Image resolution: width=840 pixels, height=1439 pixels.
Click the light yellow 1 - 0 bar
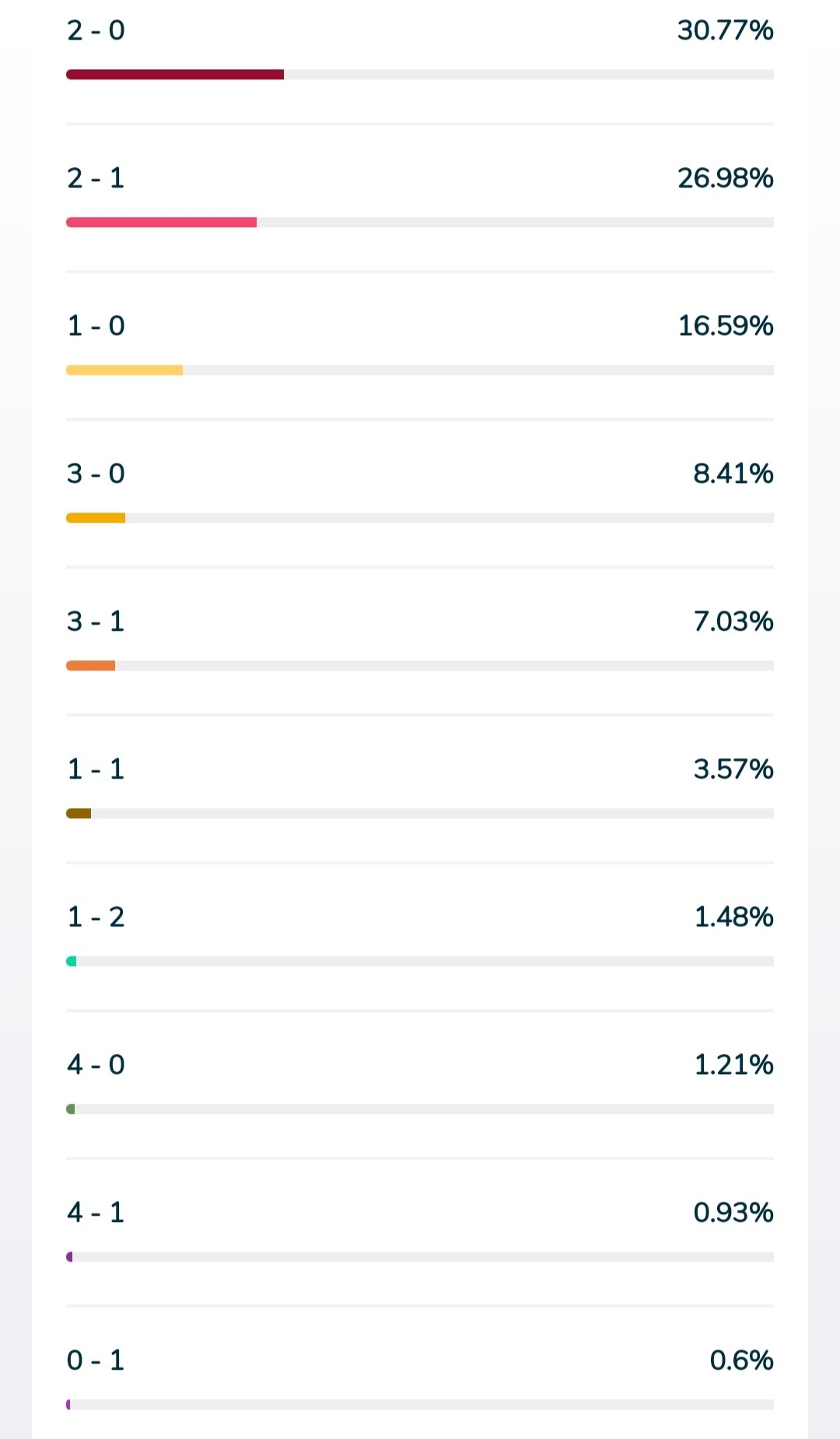pos(124,370)
